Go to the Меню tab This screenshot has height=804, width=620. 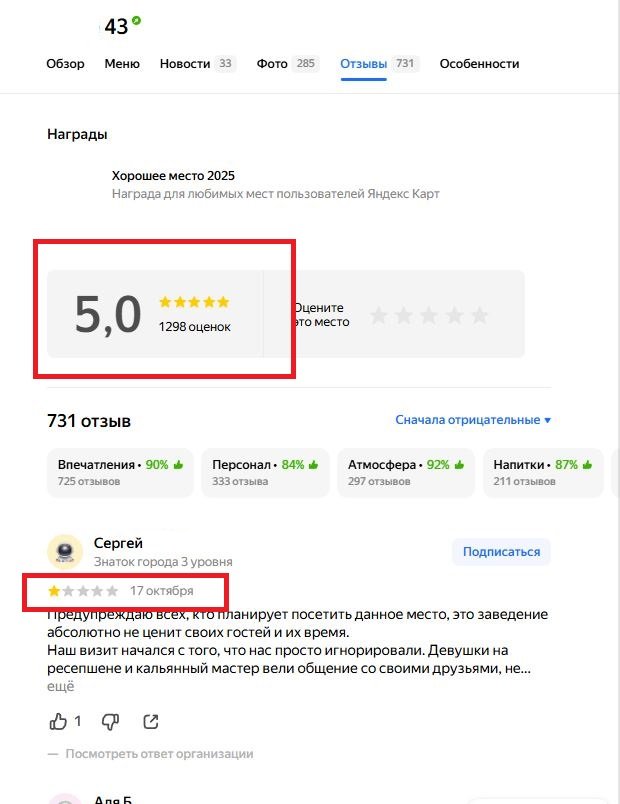[122, 64]
